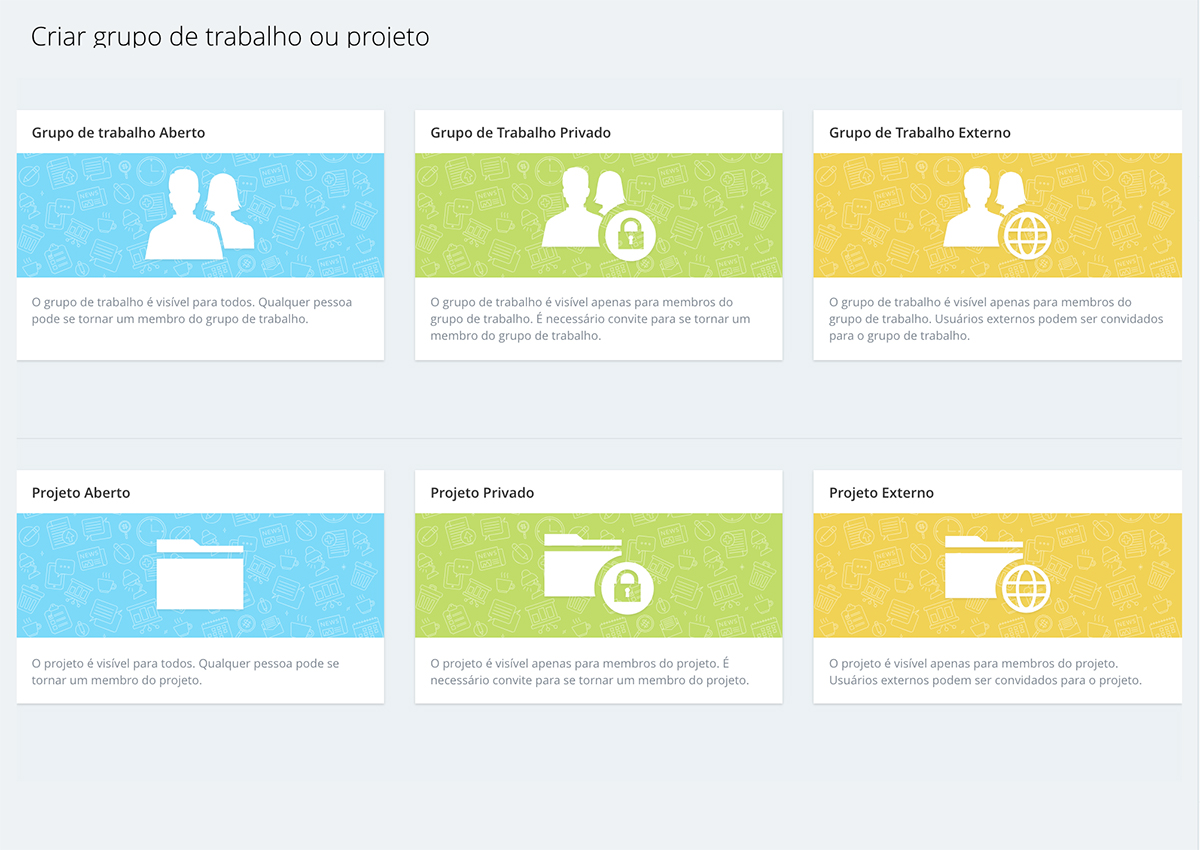The height and width of the screenshot is (850, 1200).
Task: Choose the "Grupo de Trabalho Privado" heading
Action: click(520, 133)
